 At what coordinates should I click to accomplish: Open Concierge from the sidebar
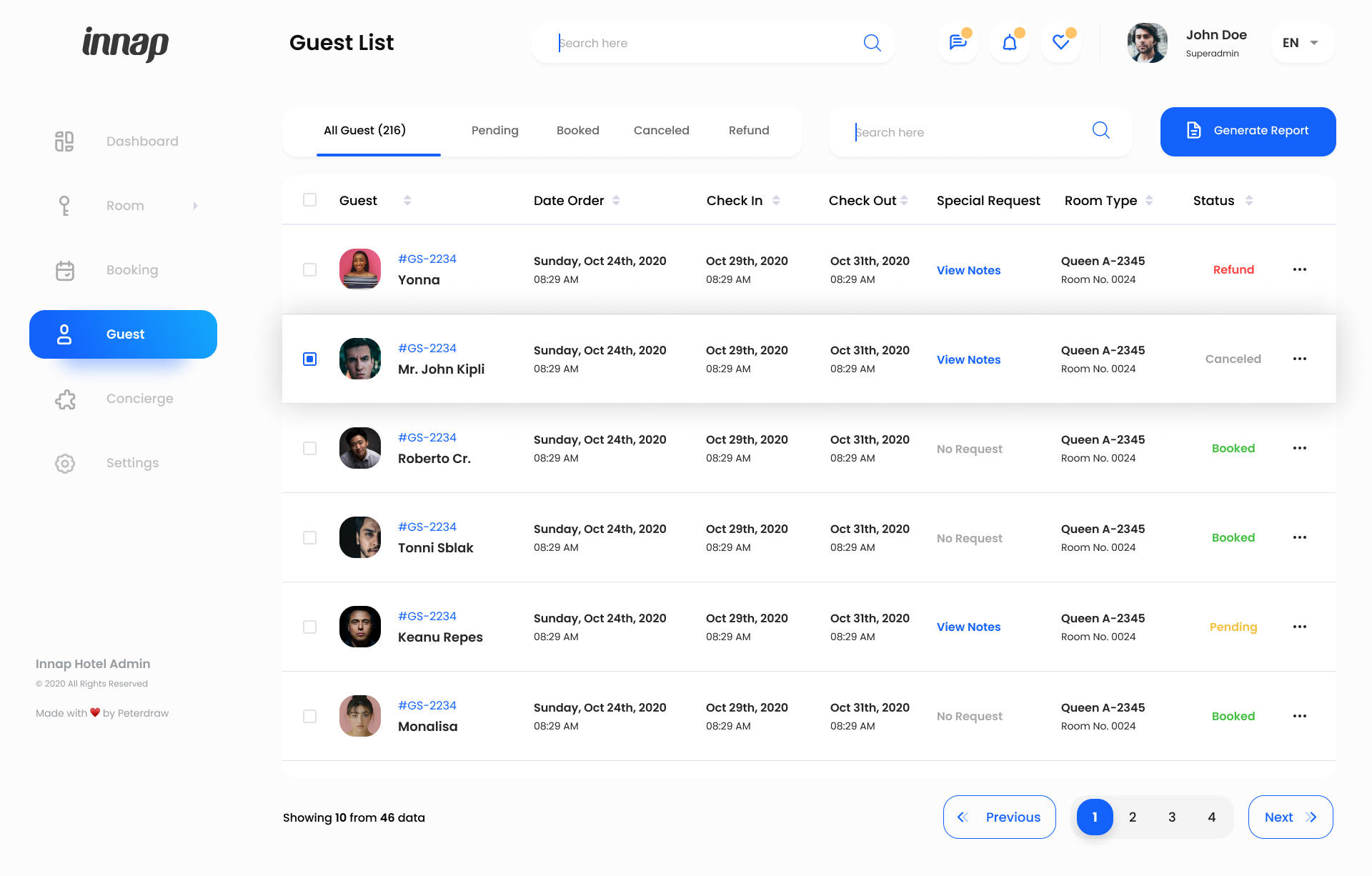coord(139,399)
